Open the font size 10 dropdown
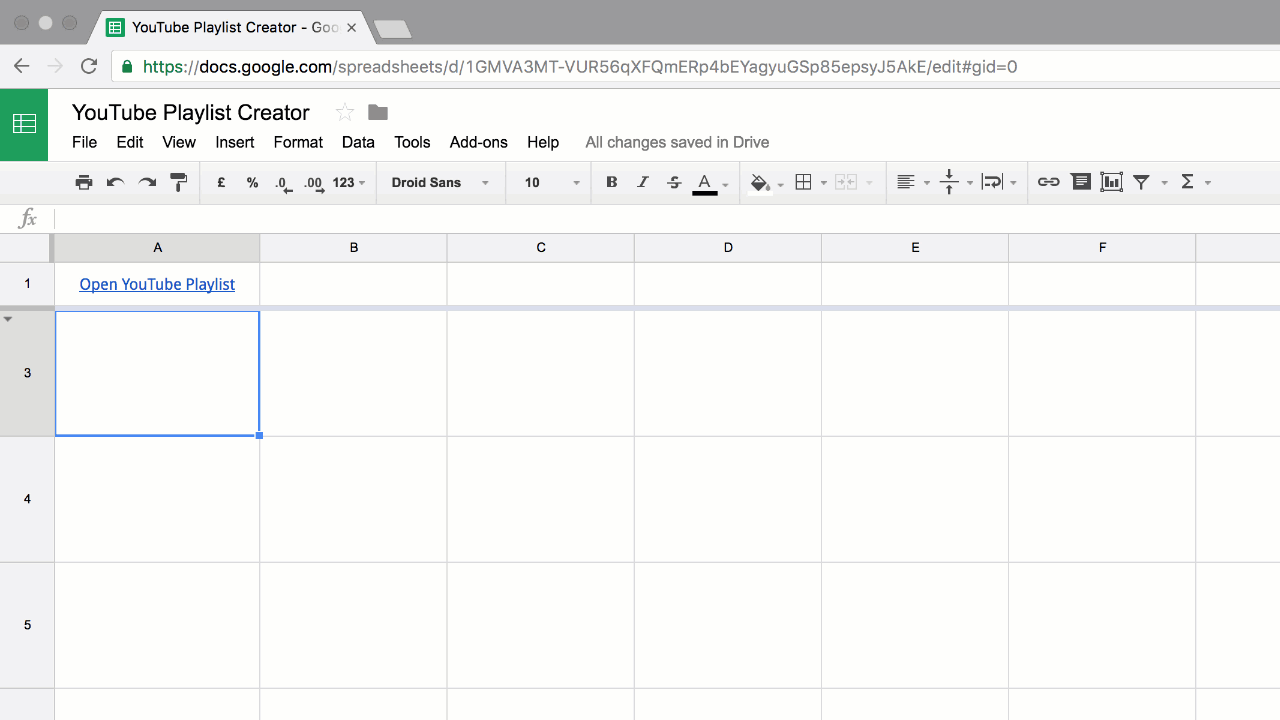 [x=551, y=182]
